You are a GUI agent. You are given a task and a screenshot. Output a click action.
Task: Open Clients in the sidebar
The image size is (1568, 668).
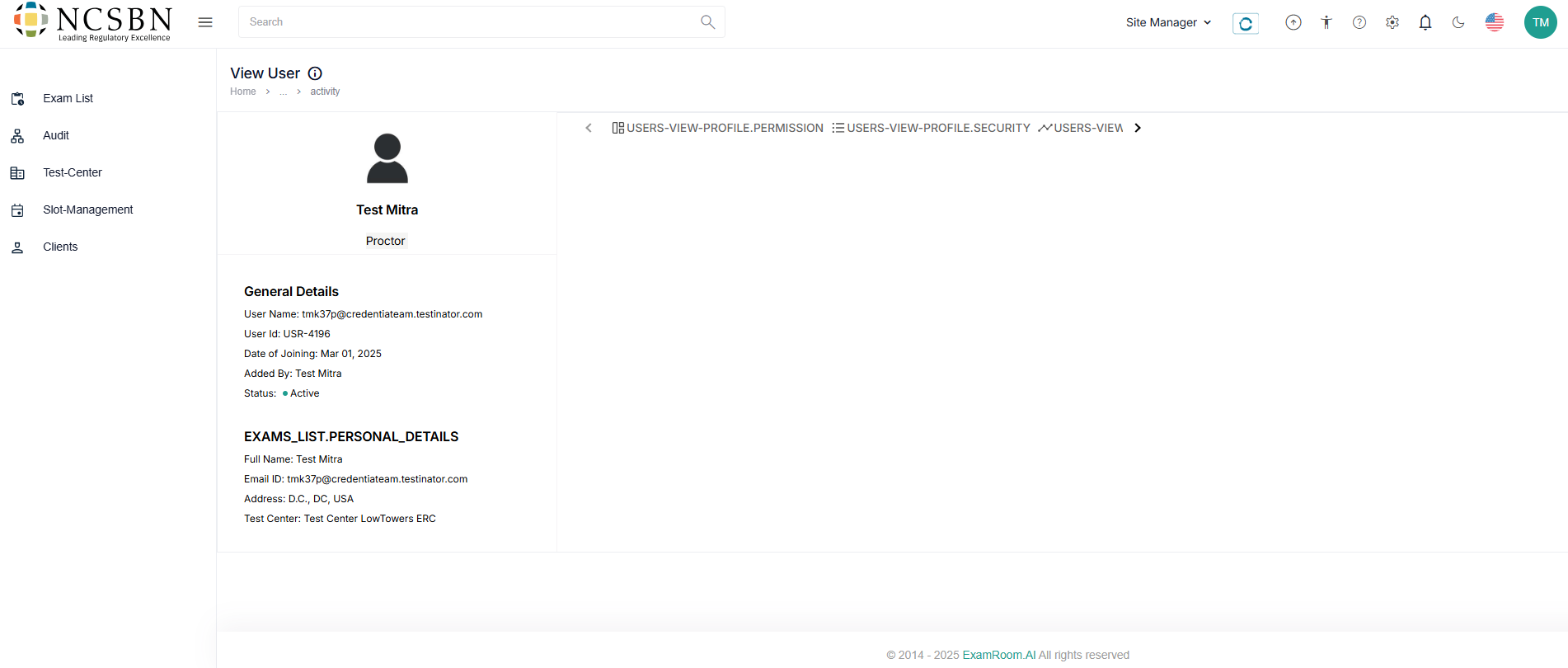60,247
